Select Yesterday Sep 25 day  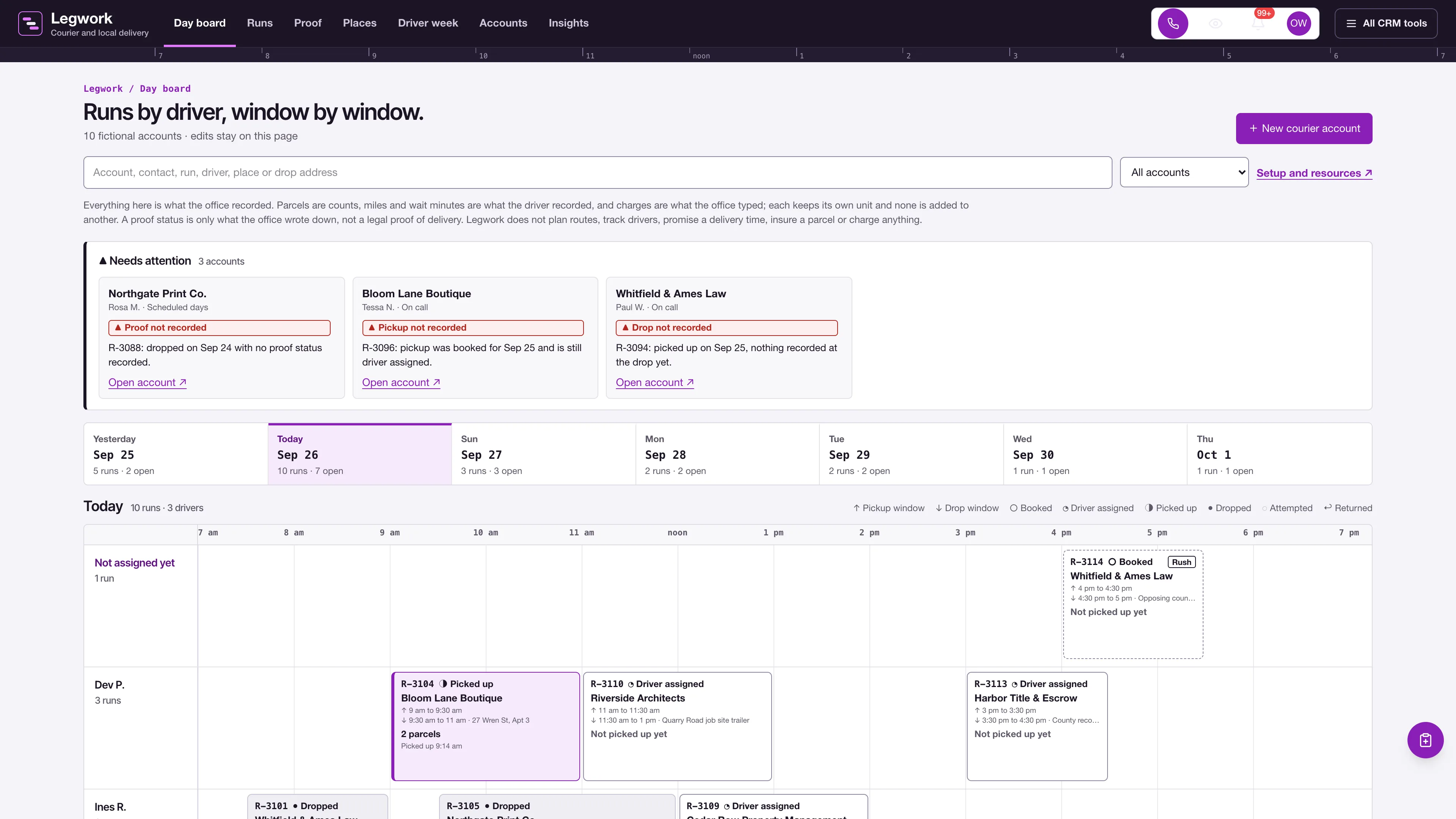(x=176, y=454)
